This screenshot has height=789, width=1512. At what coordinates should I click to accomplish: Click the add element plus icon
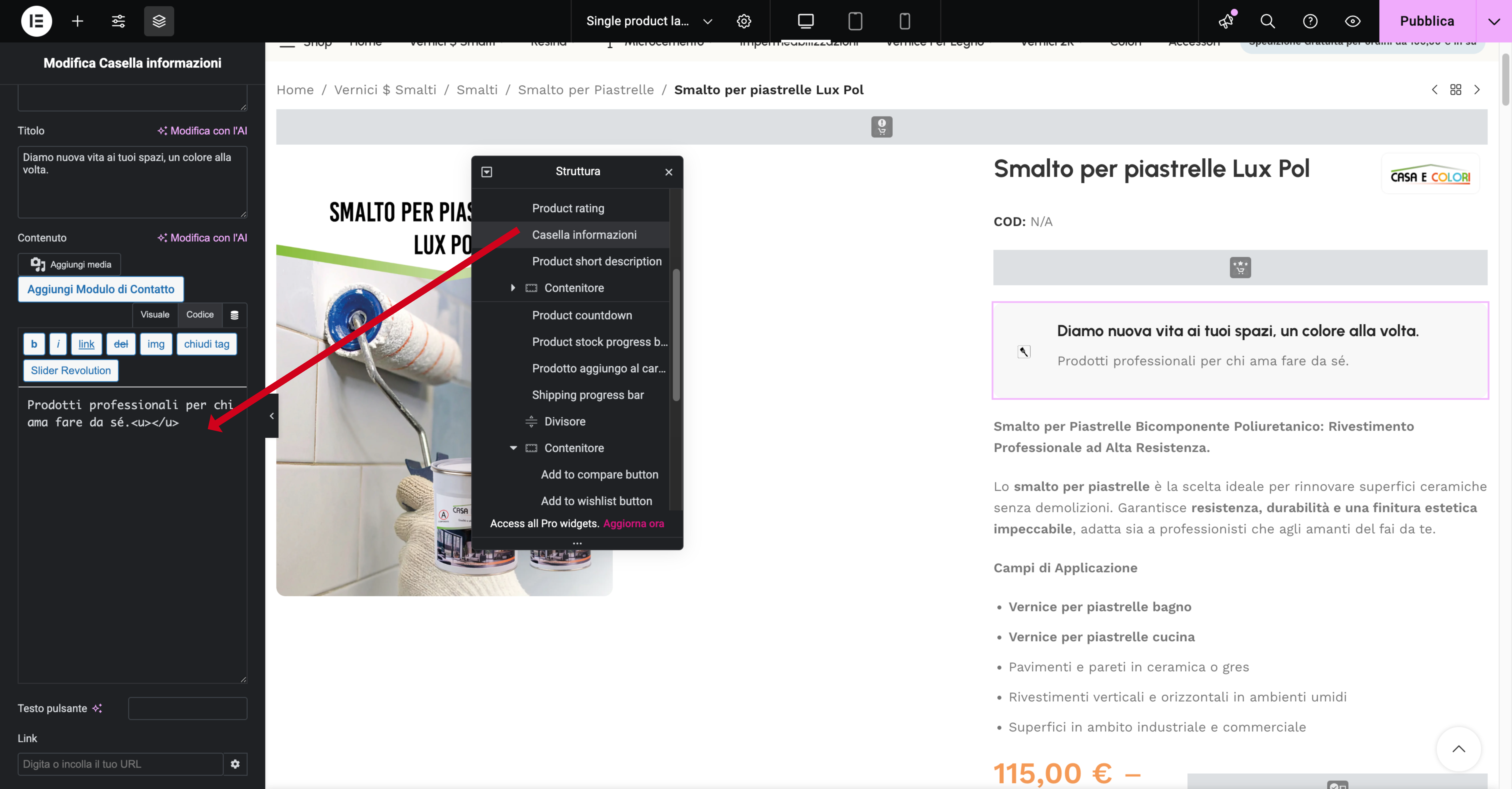(77, 21)
